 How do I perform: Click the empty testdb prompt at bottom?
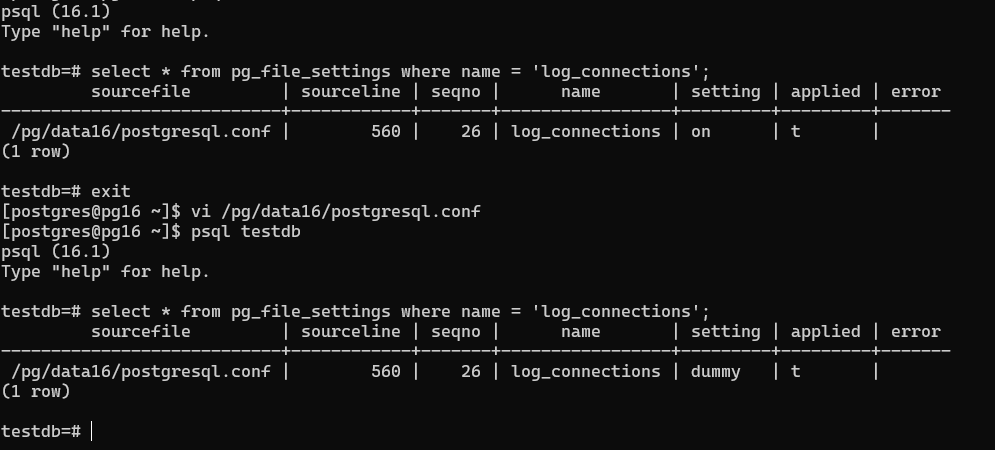[x=45, y=431]
